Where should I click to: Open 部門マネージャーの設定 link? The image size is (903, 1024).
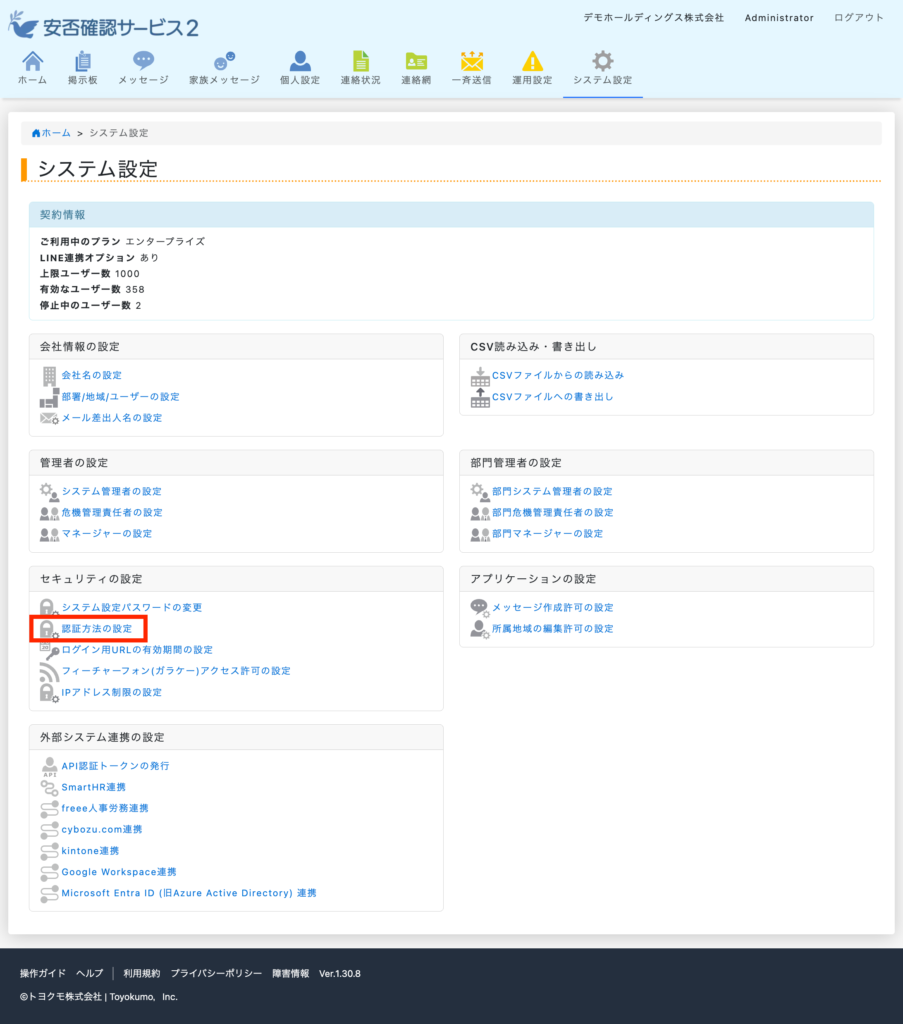point(547,534)
